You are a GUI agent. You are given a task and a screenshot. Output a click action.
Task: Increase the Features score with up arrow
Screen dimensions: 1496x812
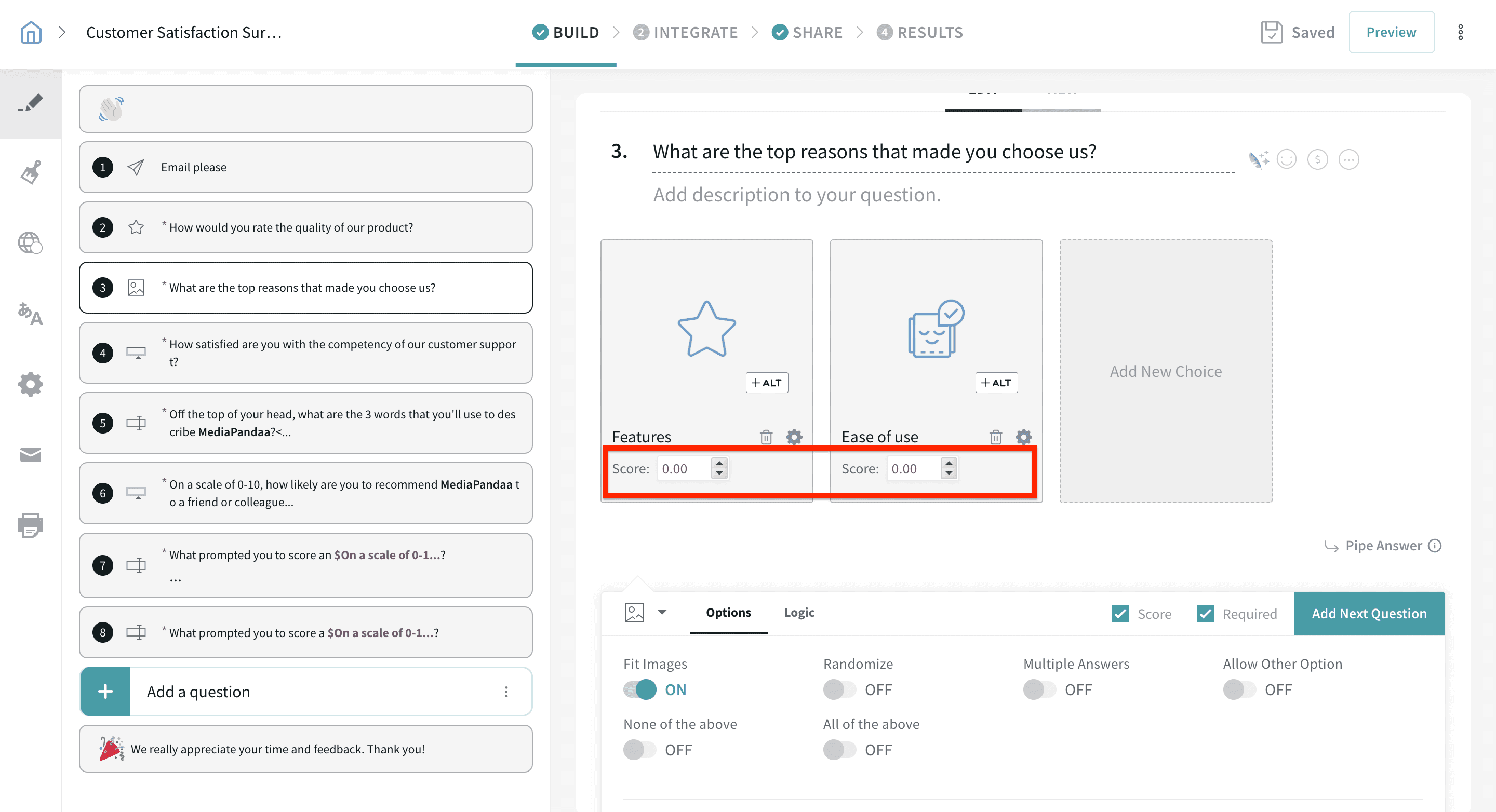(719, 463)
